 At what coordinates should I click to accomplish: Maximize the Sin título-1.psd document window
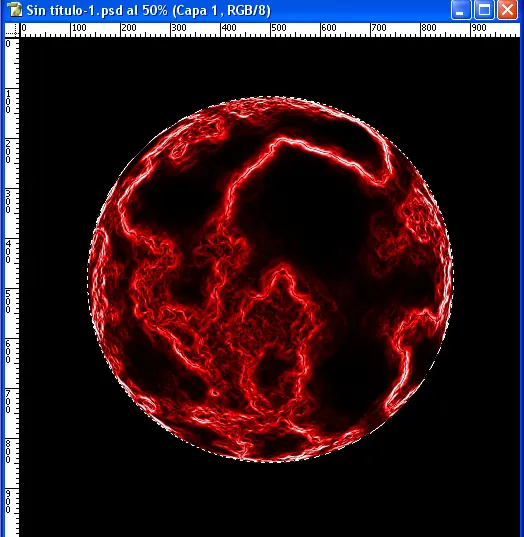click(x=484, y=10)
